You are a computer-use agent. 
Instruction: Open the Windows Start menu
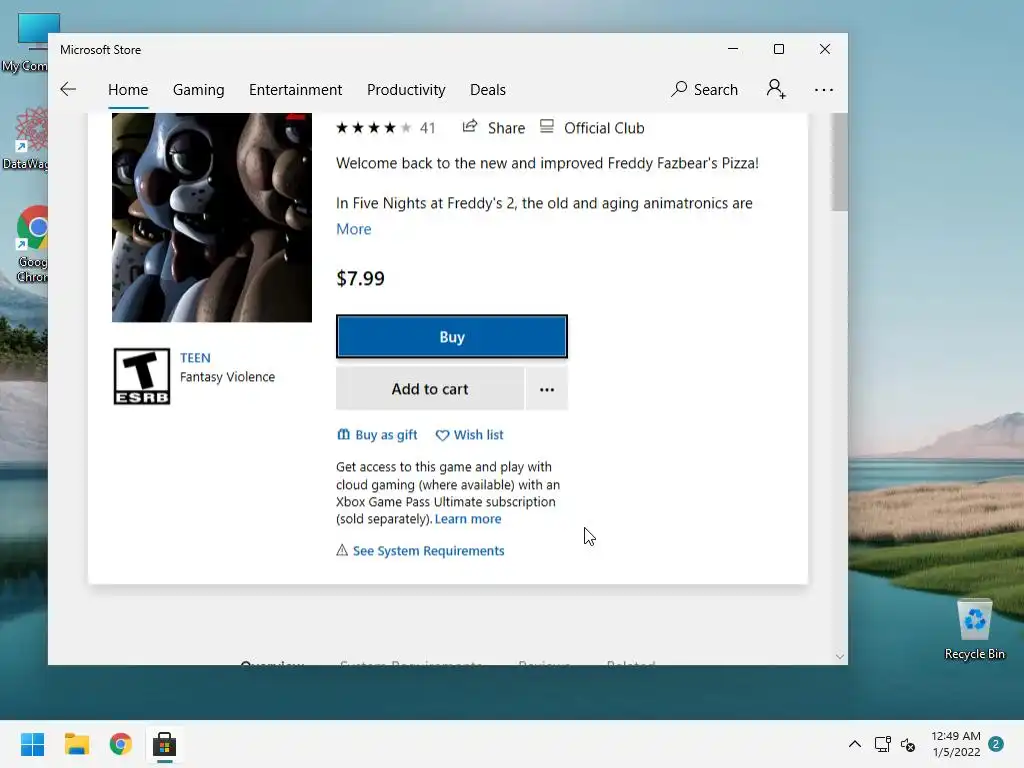point(32,744)
